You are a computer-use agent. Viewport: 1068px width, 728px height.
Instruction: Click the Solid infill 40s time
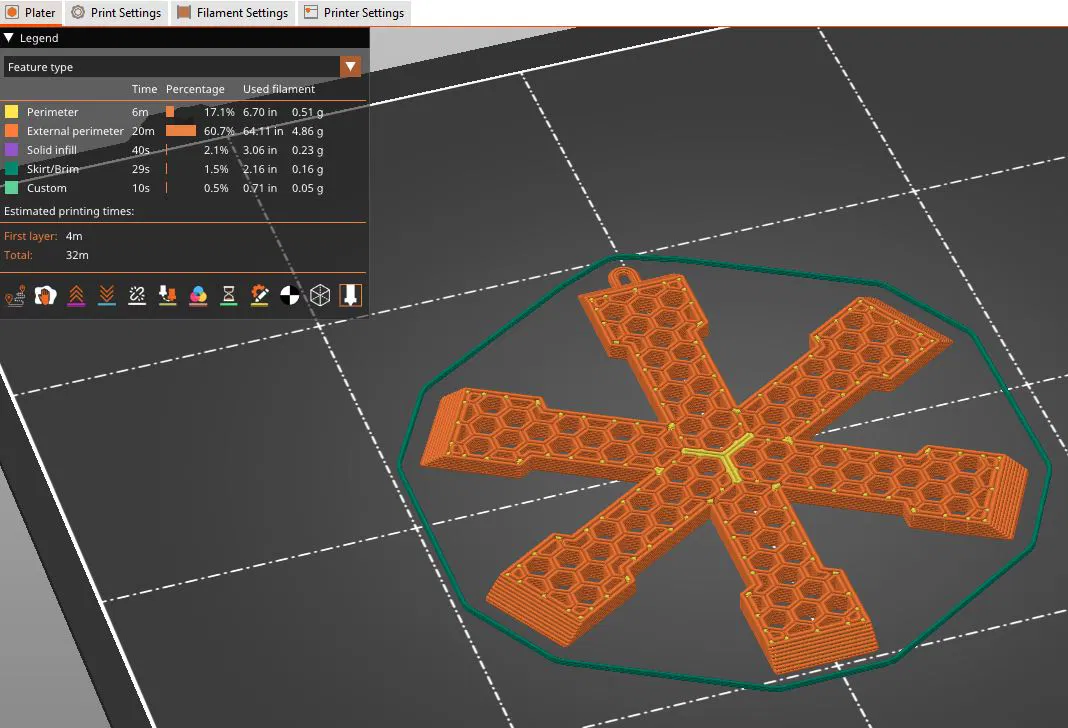coord(140,150)
